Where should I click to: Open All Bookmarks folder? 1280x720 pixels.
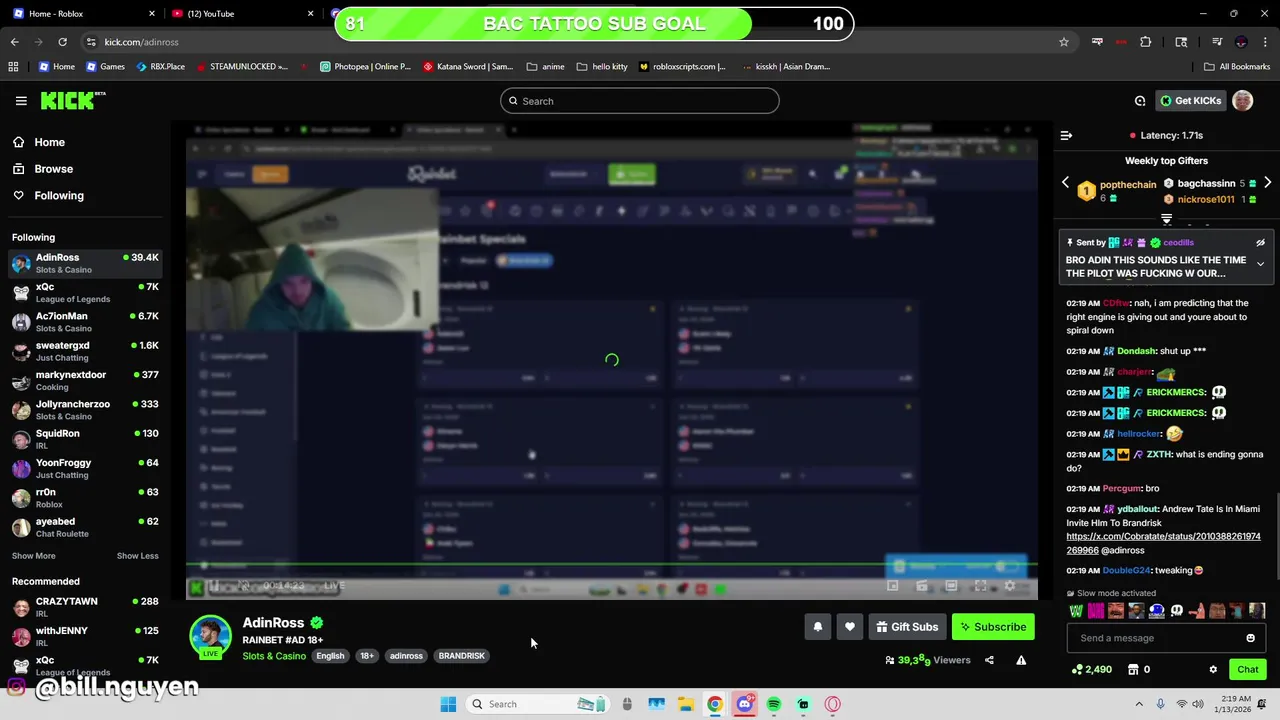[x=1237, y=67]
